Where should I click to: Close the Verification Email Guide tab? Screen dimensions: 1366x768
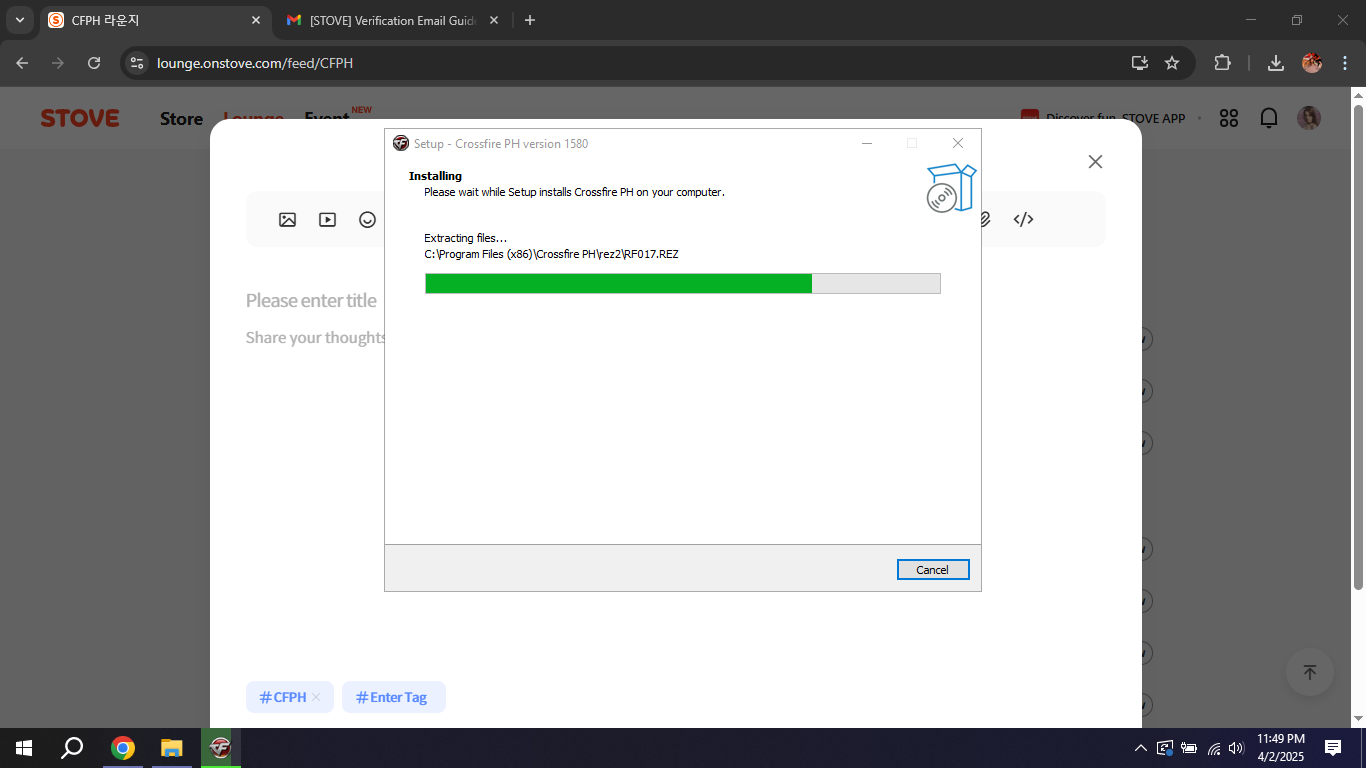coord(494,20)
